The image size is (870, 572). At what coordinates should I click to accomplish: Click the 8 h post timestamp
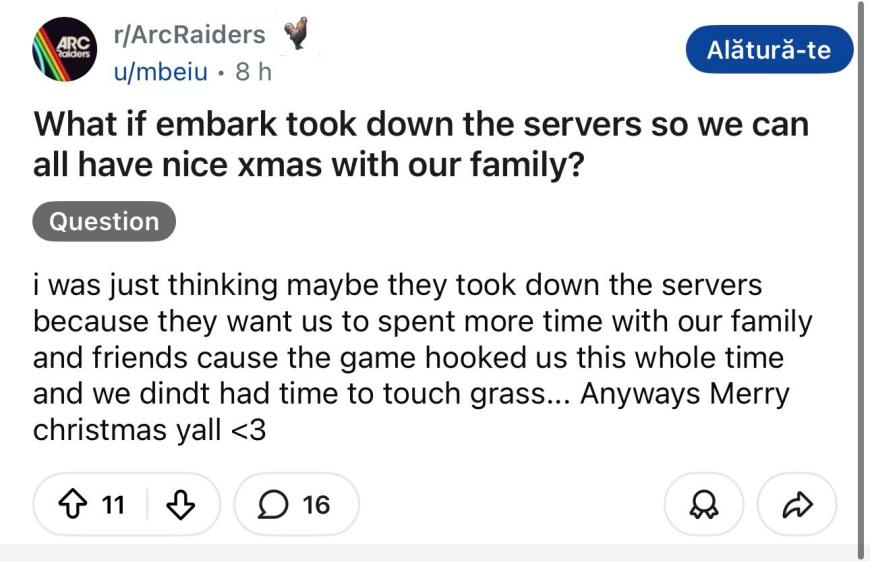click(x=253, y=71)
